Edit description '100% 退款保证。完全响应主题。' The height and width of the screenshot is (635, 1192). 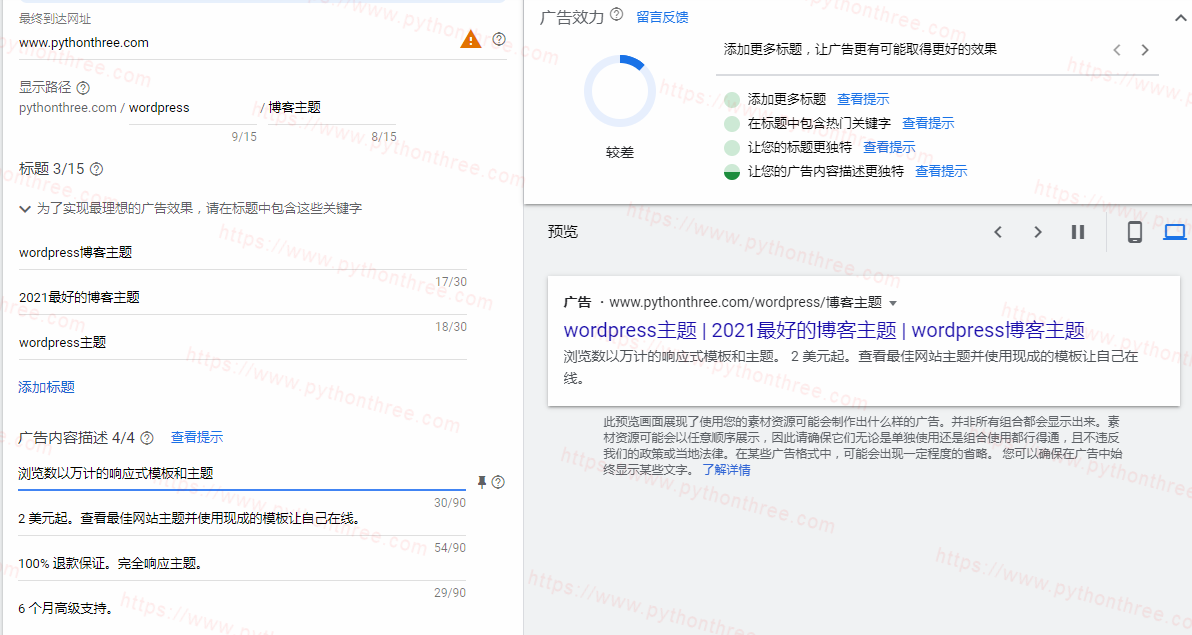242,564
